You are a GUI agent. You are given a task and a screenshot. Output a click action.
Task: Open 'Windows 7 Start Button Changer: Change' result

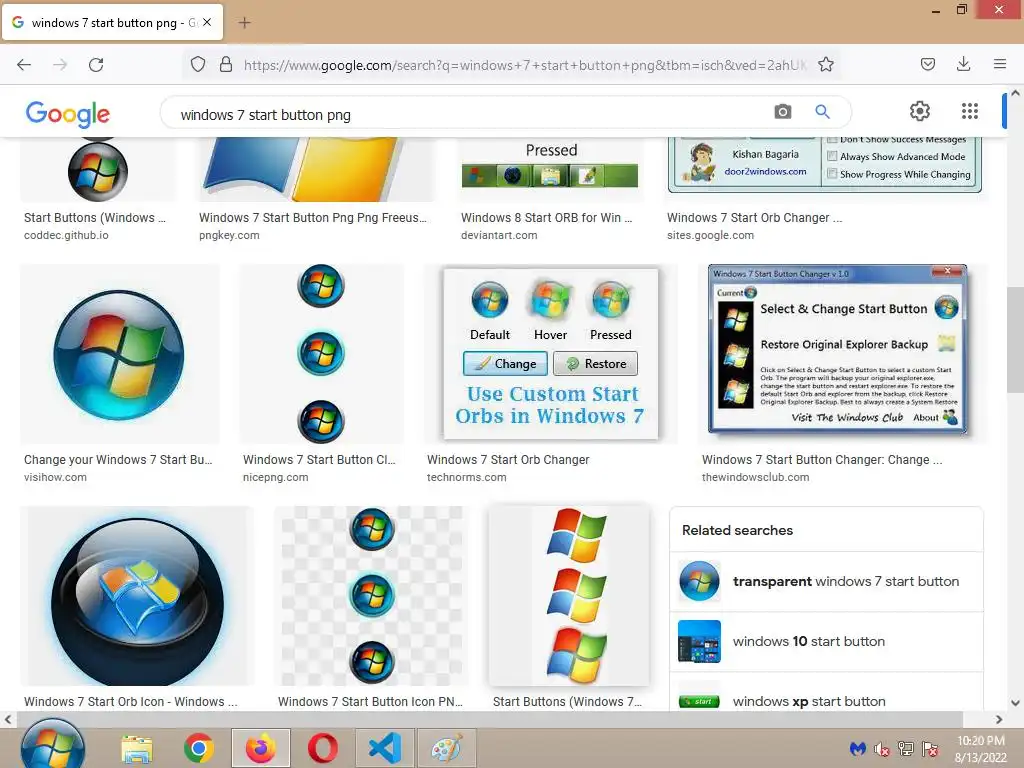[x=822, y=460]
